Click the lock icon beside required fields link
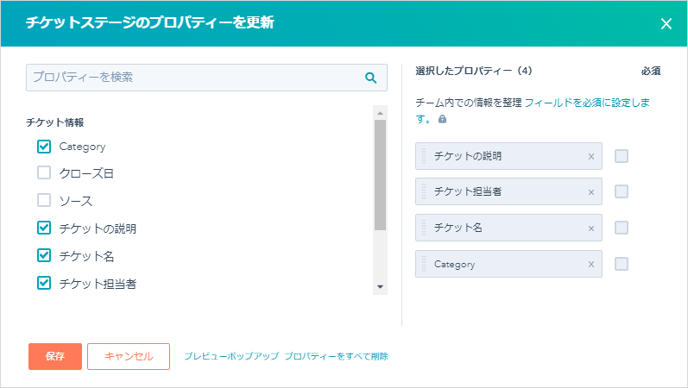 click(x=442, y=119)
